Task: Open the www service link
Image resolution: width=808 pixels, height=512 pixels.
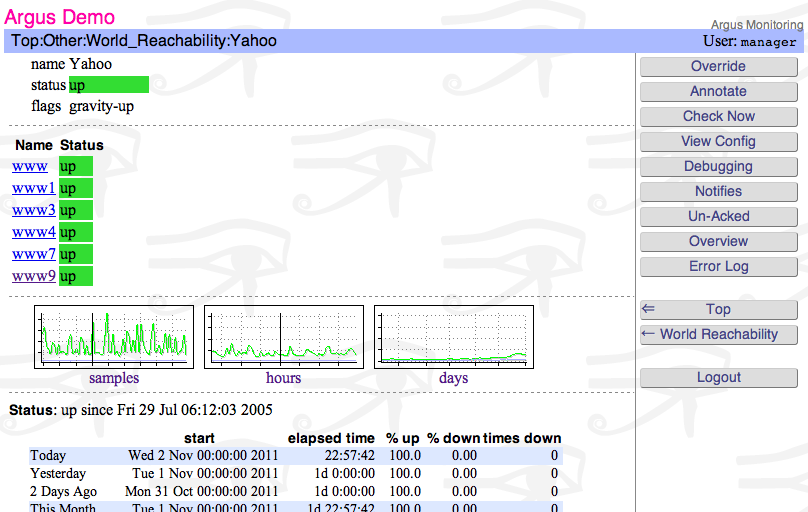Action: click(30, 166)
